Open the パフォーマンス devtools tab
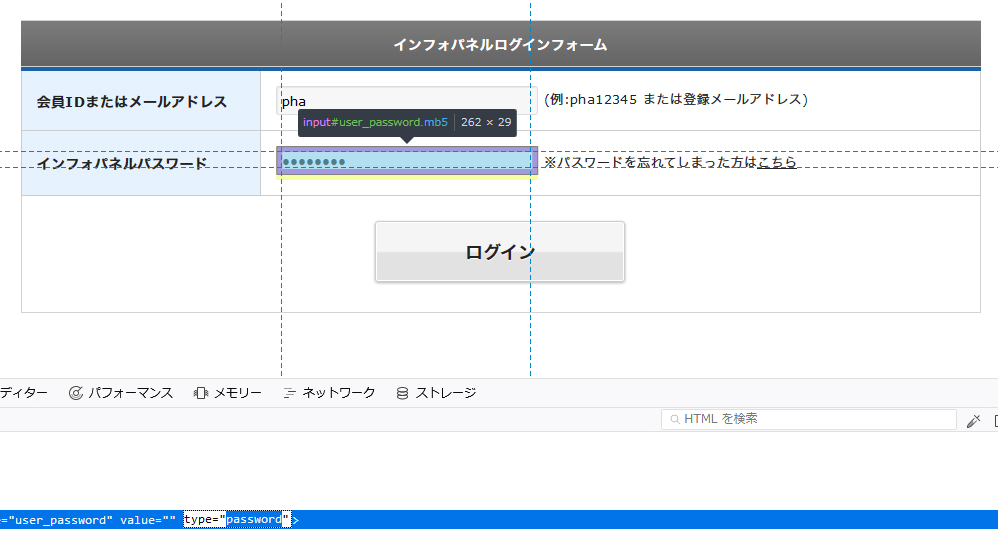This screenshot has height=545, width=998. 120,393
